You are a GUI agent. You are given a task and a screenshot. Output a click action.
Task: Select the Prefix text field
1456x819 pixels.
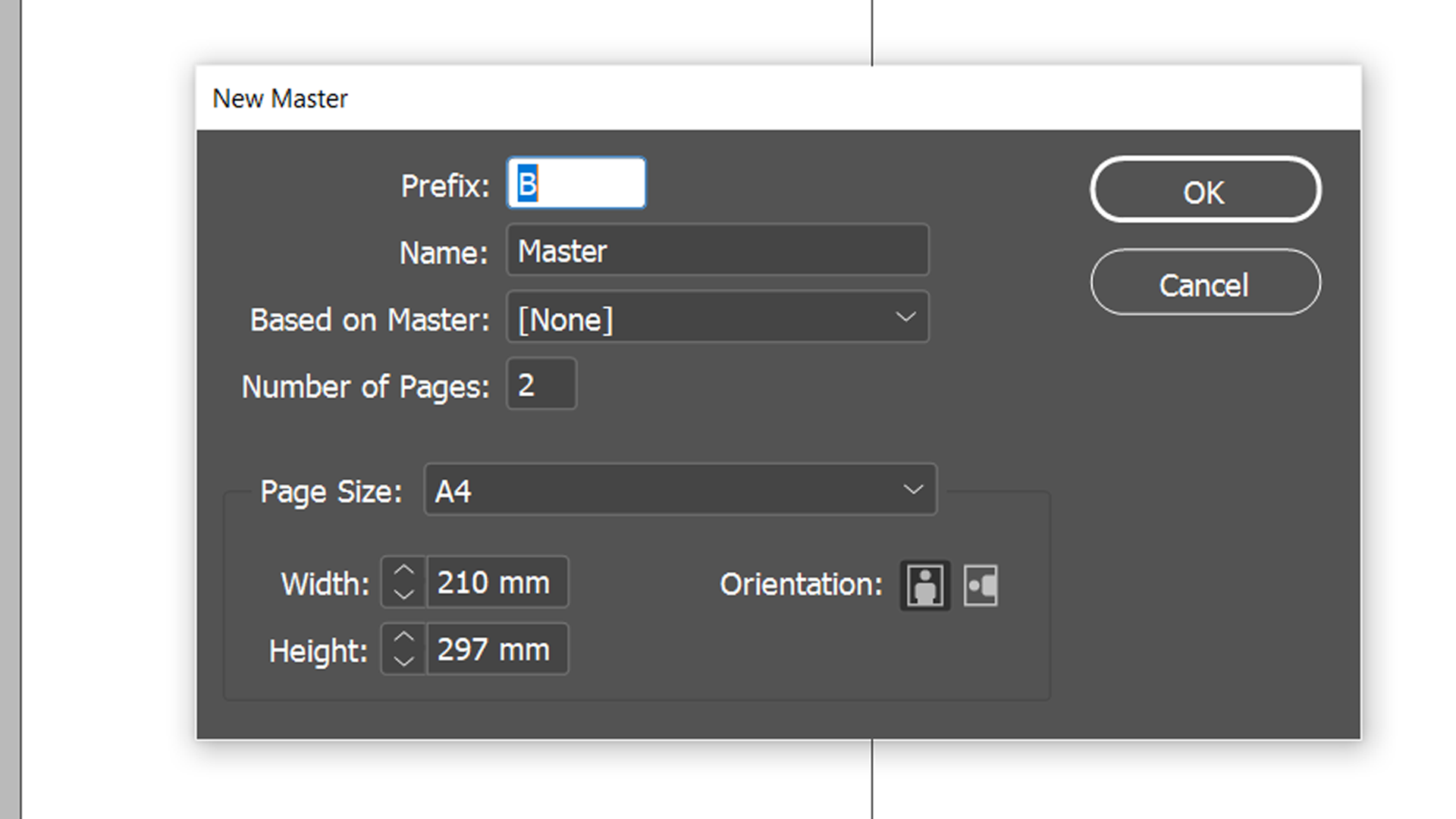pos(576,182)
